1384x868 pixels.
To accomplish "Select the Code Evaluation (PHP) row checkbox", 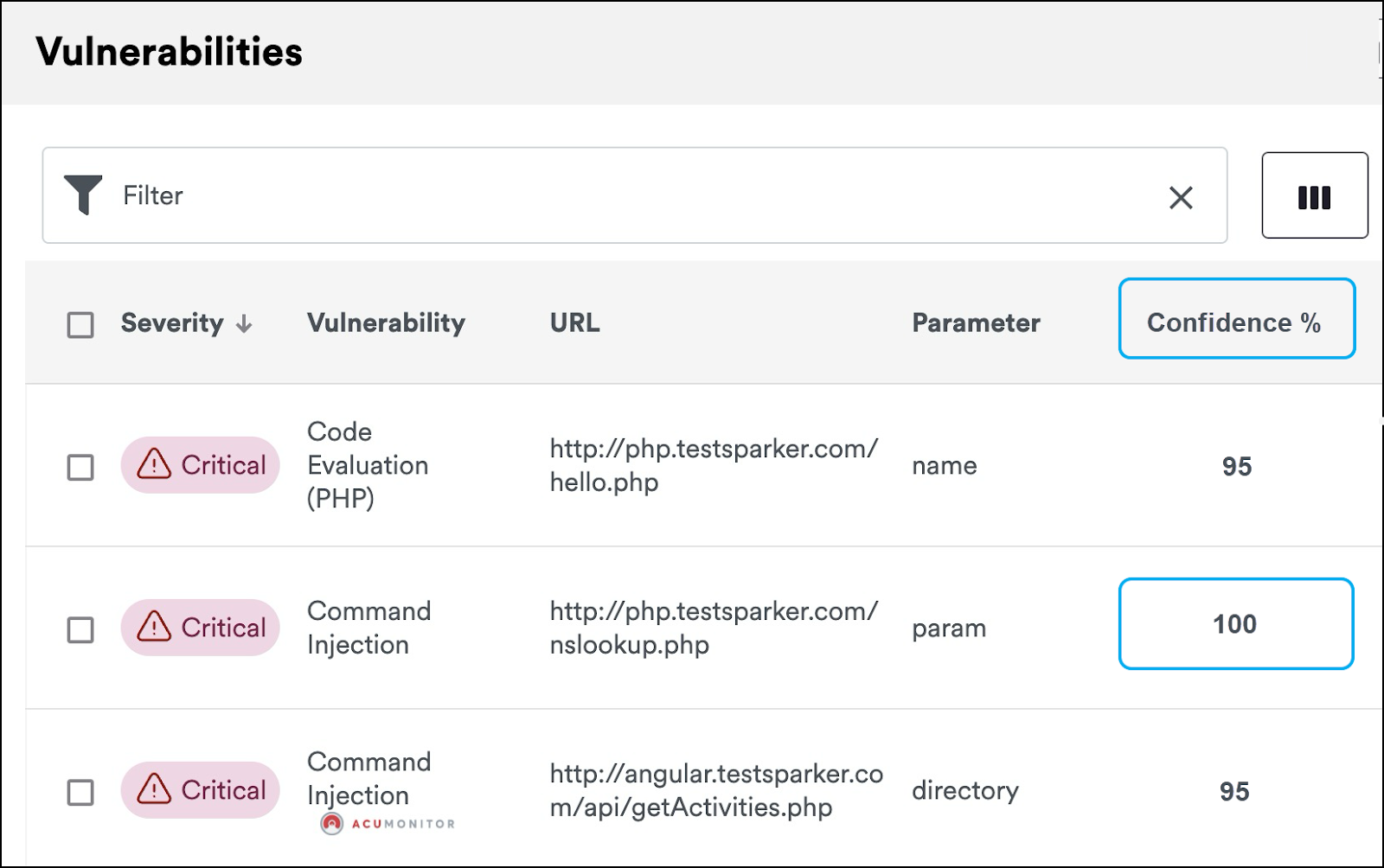I will 80,467.
